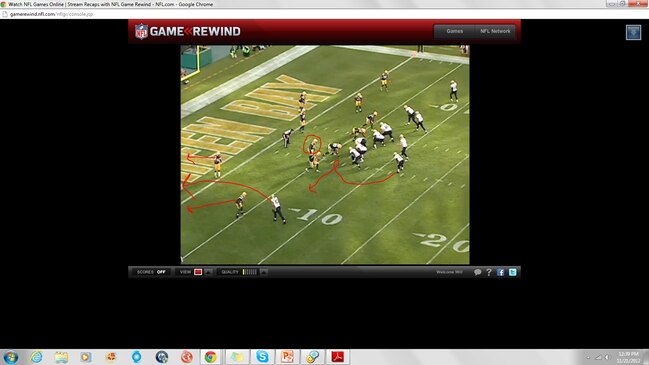Image resolution: width=649 pixels, height=365 pixels.
Task: Share on Twitter icon
Action: pyautogui.click(x=512, y=272)
